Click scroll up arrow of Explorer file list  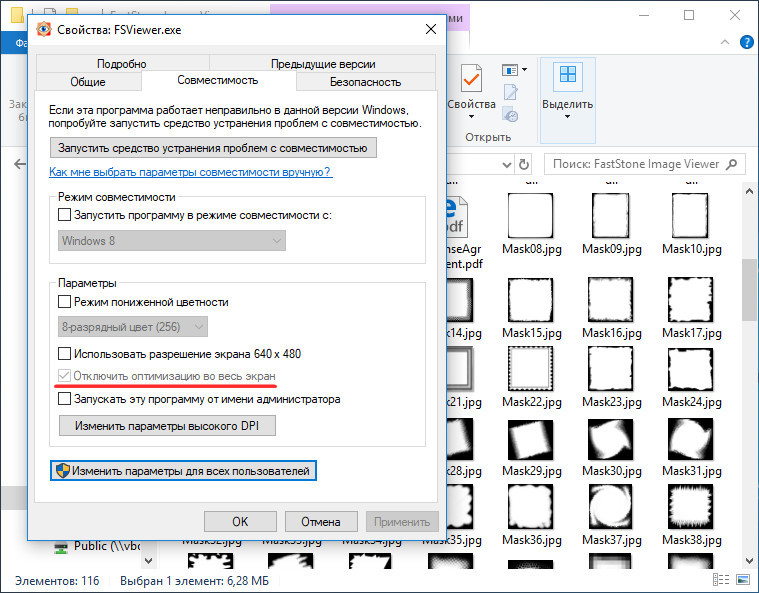pyautogui.click(x=749, y=191)
